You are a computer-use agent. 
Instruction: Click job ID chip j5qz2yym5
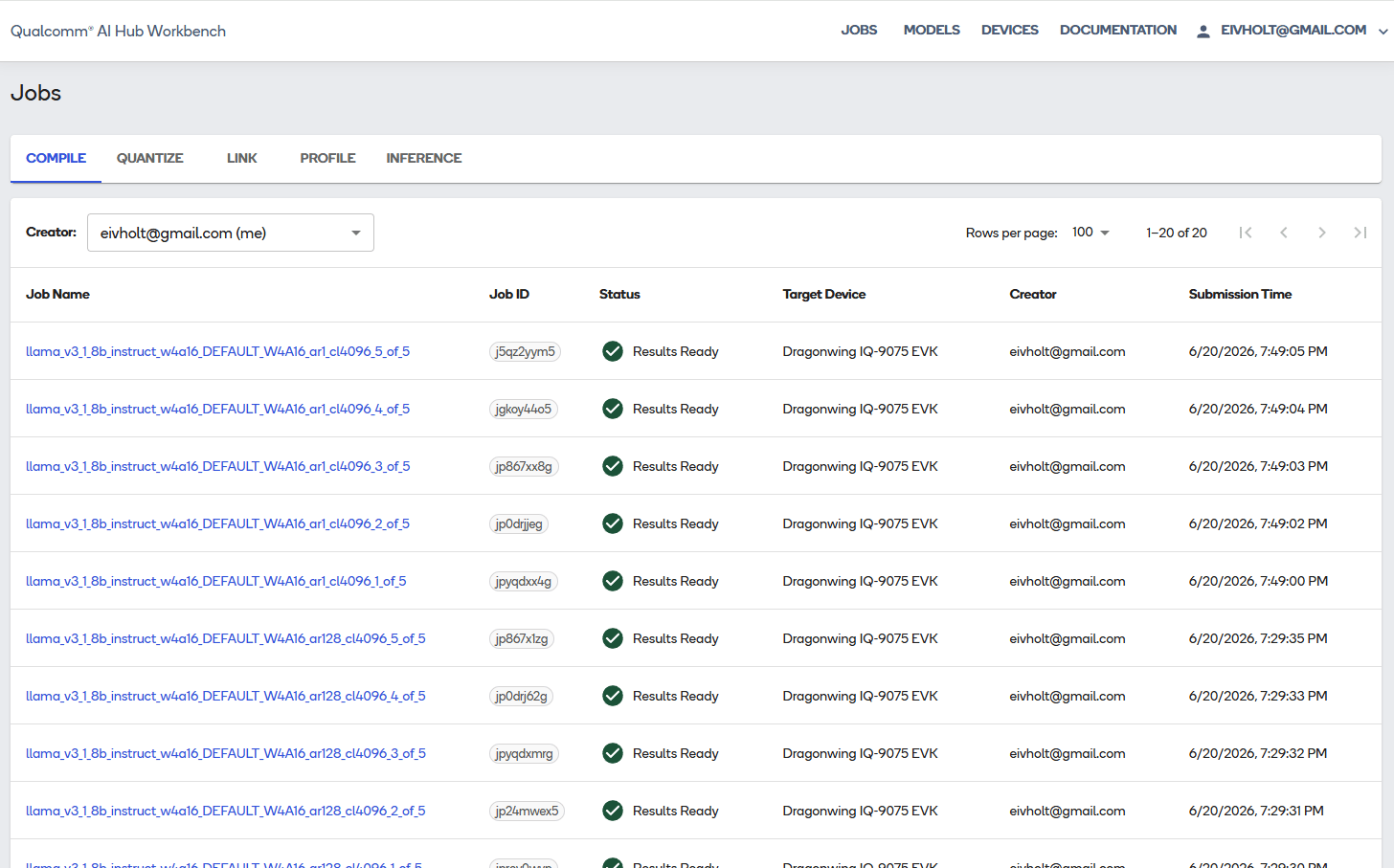click(525, 351)
